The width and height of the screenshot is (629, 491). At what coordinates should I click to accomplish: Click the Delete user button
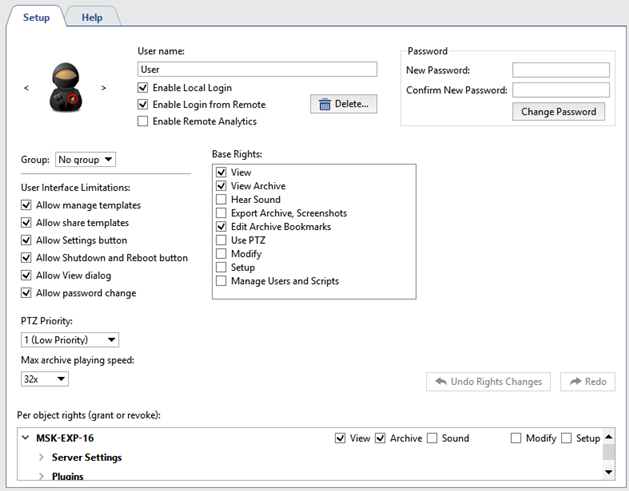pyautogui.click(x=343, y=104)
